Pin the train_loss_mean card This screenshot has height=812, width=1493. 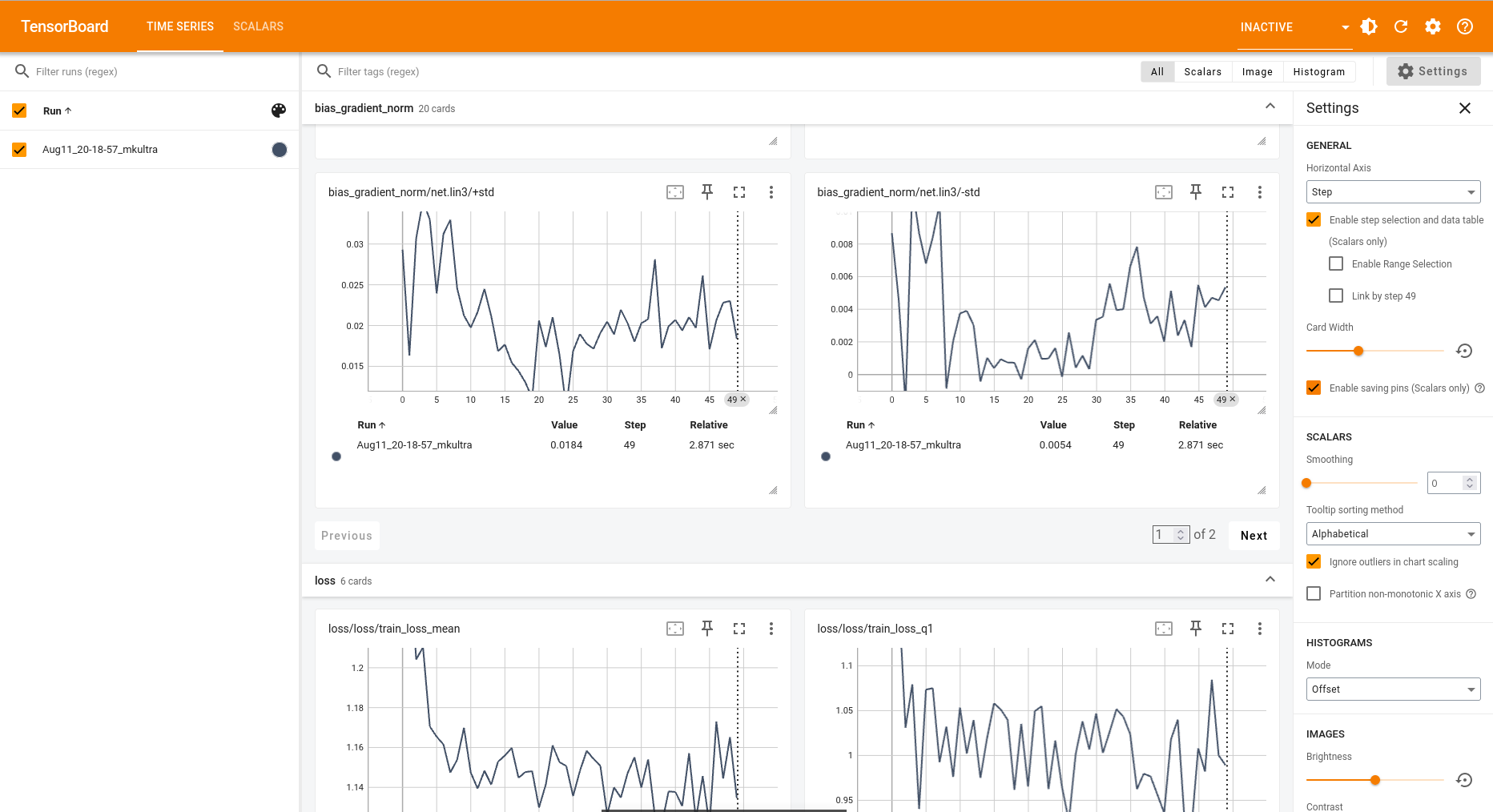tap(707, 629)
